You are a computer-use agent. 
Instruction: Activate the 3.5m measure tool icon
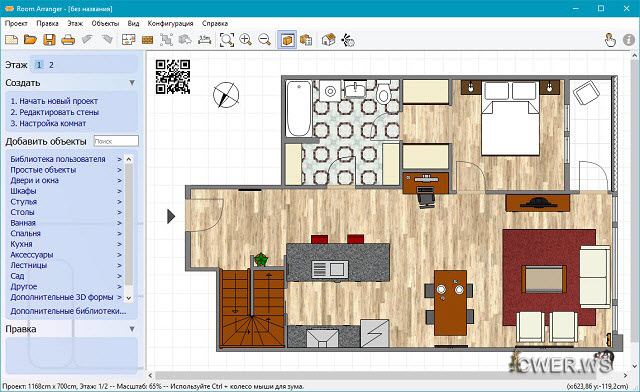pos(204,40)
